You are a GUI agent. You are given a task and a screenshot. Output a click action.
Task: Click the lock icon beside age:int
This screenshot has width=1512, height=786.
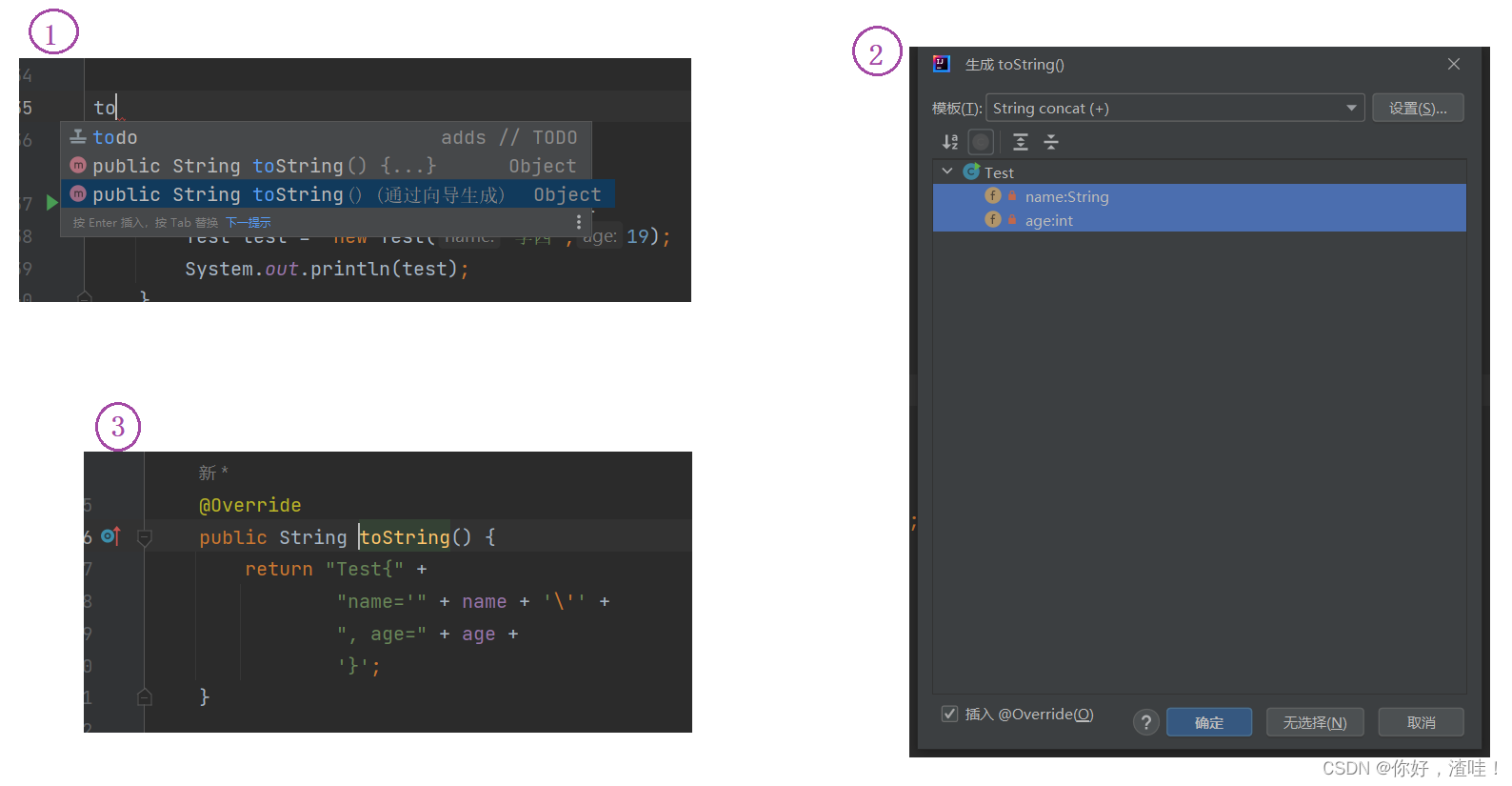tap(1012, 219)
